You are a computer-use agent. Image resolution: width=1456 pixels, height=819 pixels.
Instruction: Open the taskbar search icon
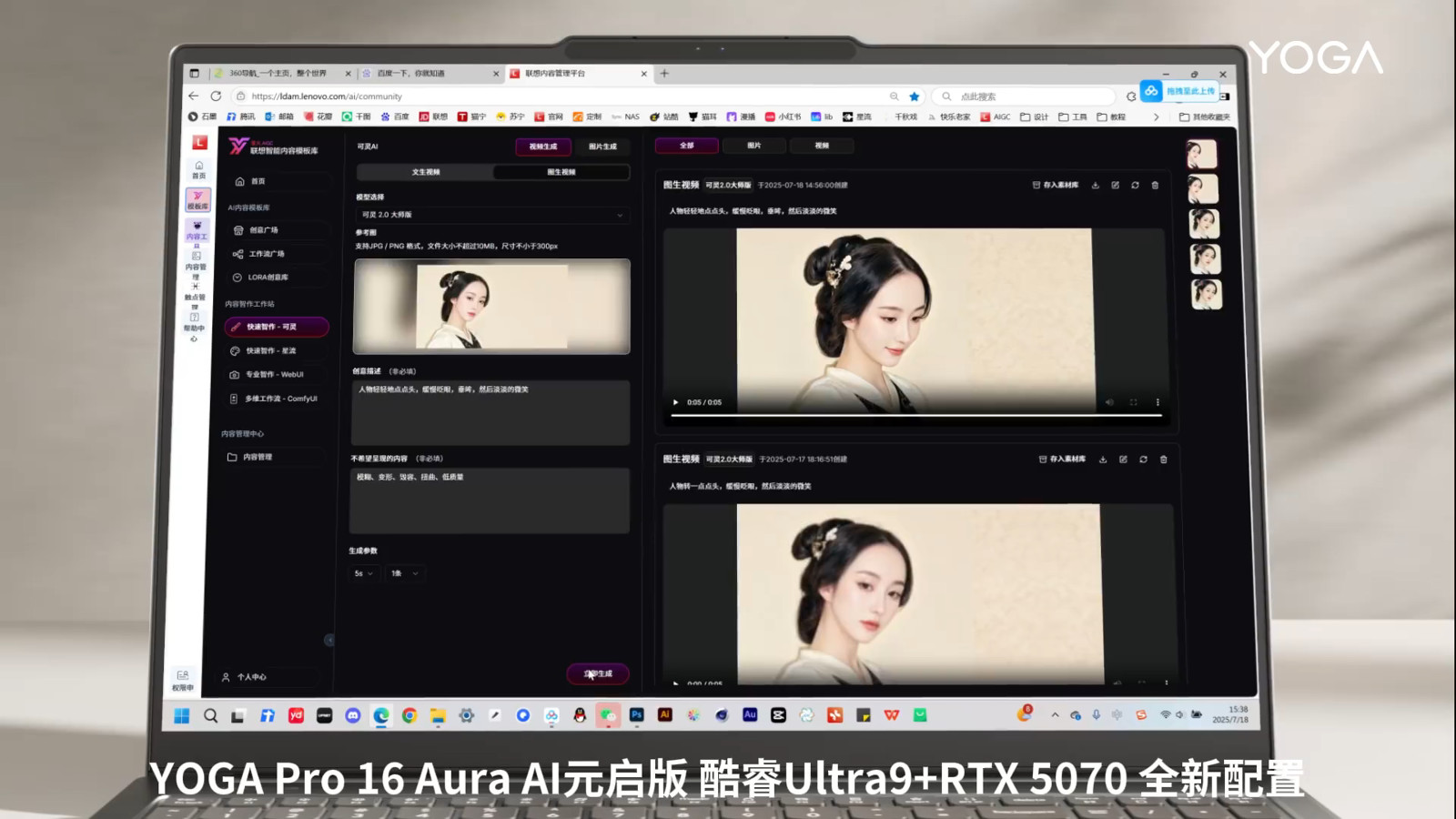(x=210, y=716)
